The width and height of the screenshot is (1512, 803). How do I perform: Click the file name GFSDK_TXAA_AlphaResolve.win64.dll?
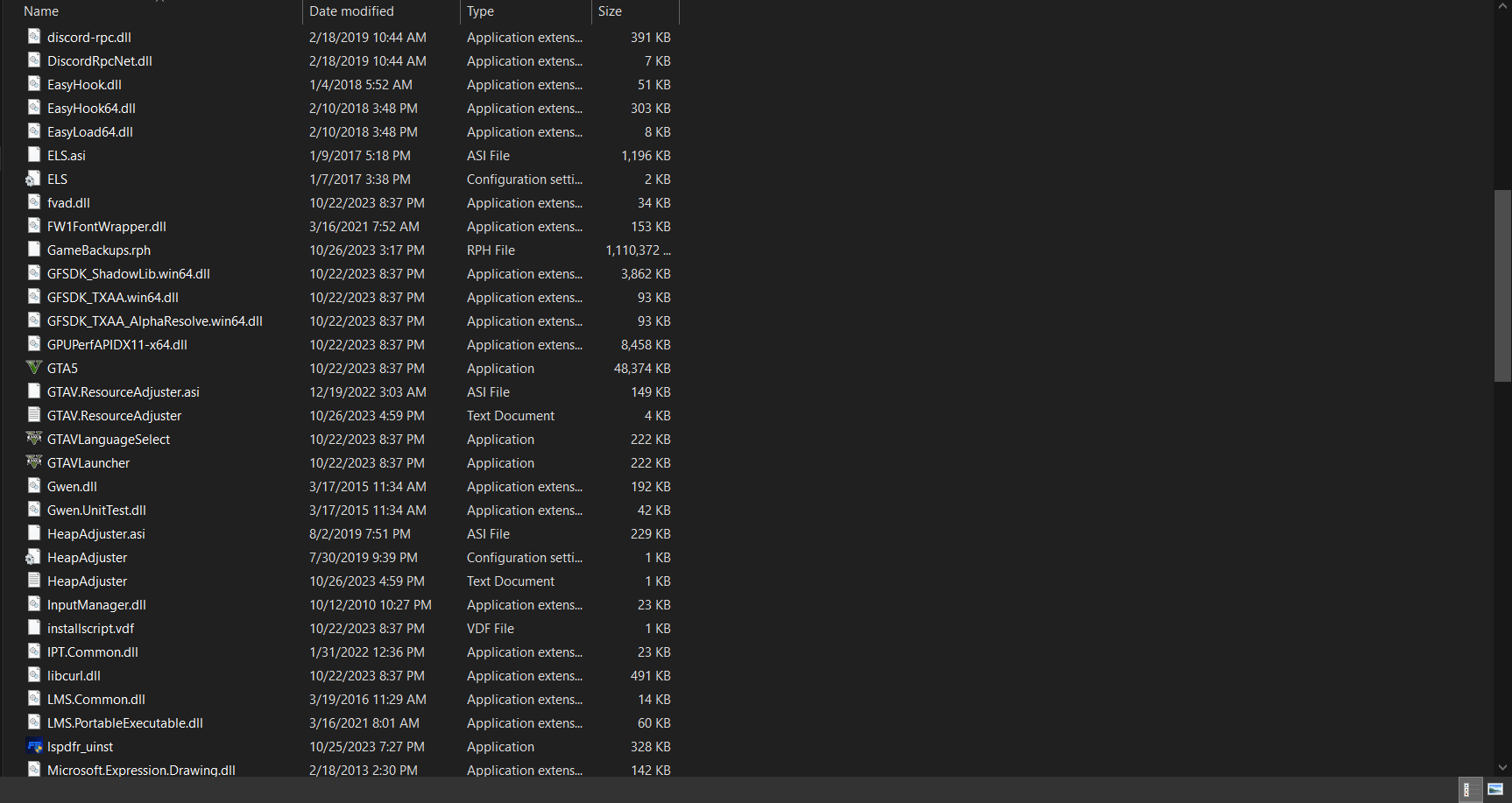pyautogui.click(x=155, y=321)
